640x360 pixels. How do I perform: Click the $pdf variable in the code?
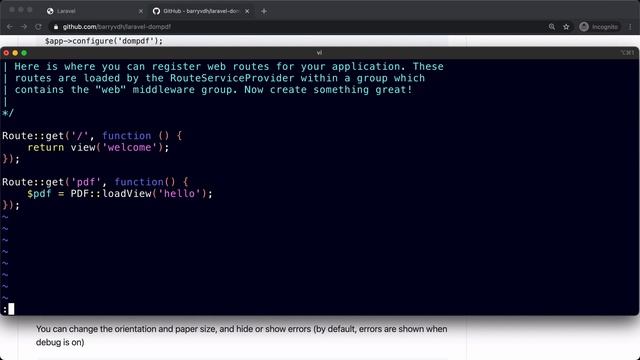[39, 193]
